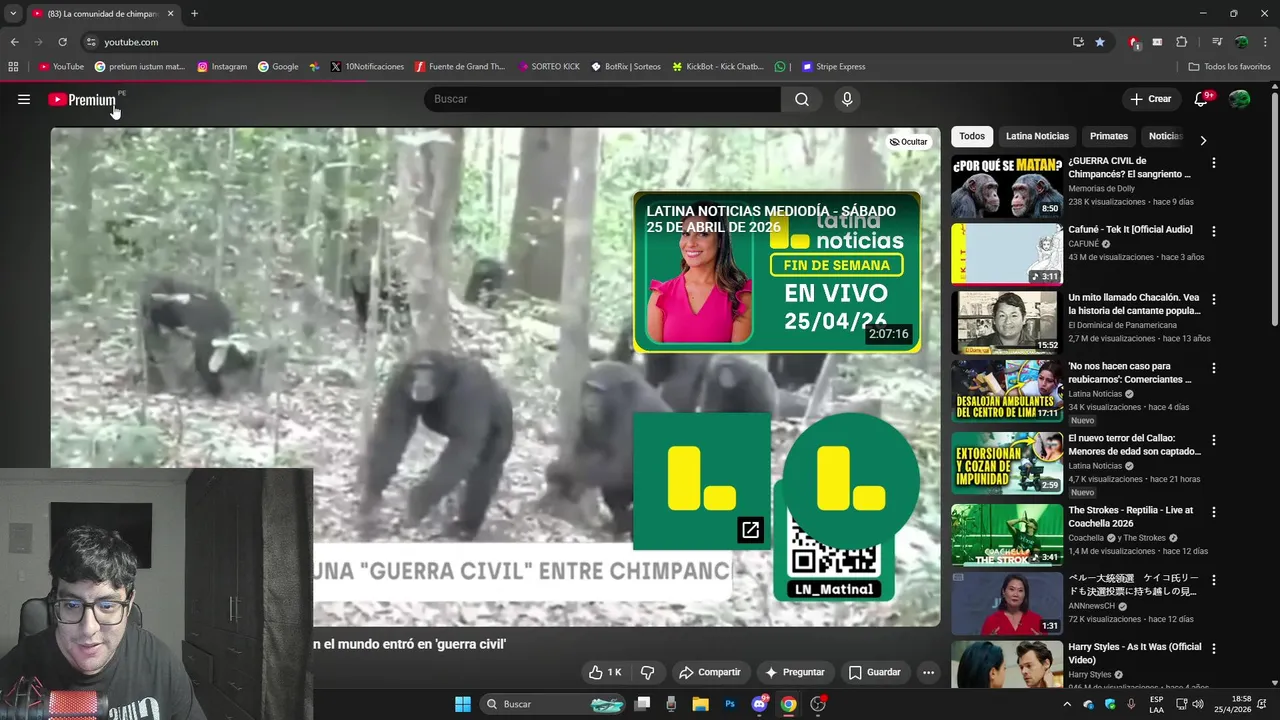Screen dimensions: 1280x720
Task: Open The Strokes - Reptilia Coachella thumbnail
Action: [x=1007, y=535]
